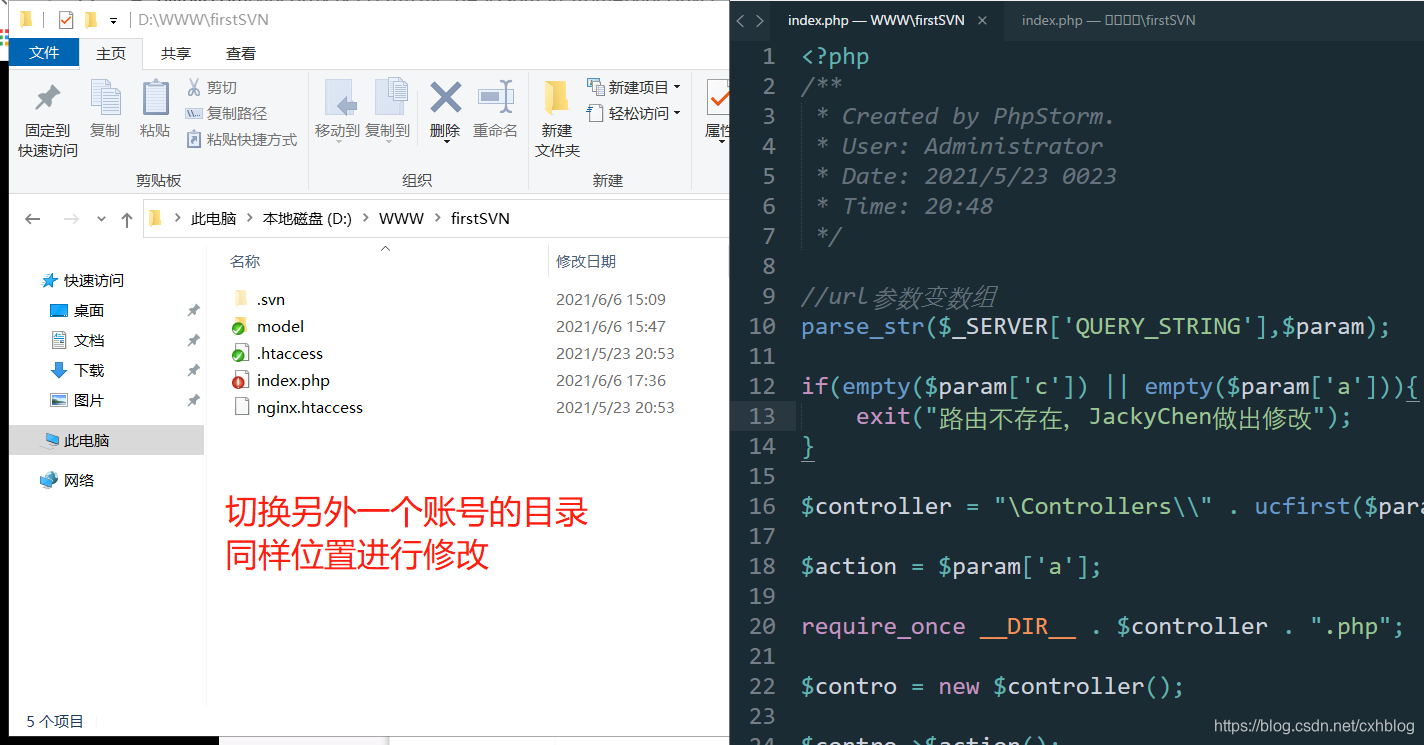Expand breadcrumb chevron after WWW
The image size is (1424, 745).
(x=437, y=218)
